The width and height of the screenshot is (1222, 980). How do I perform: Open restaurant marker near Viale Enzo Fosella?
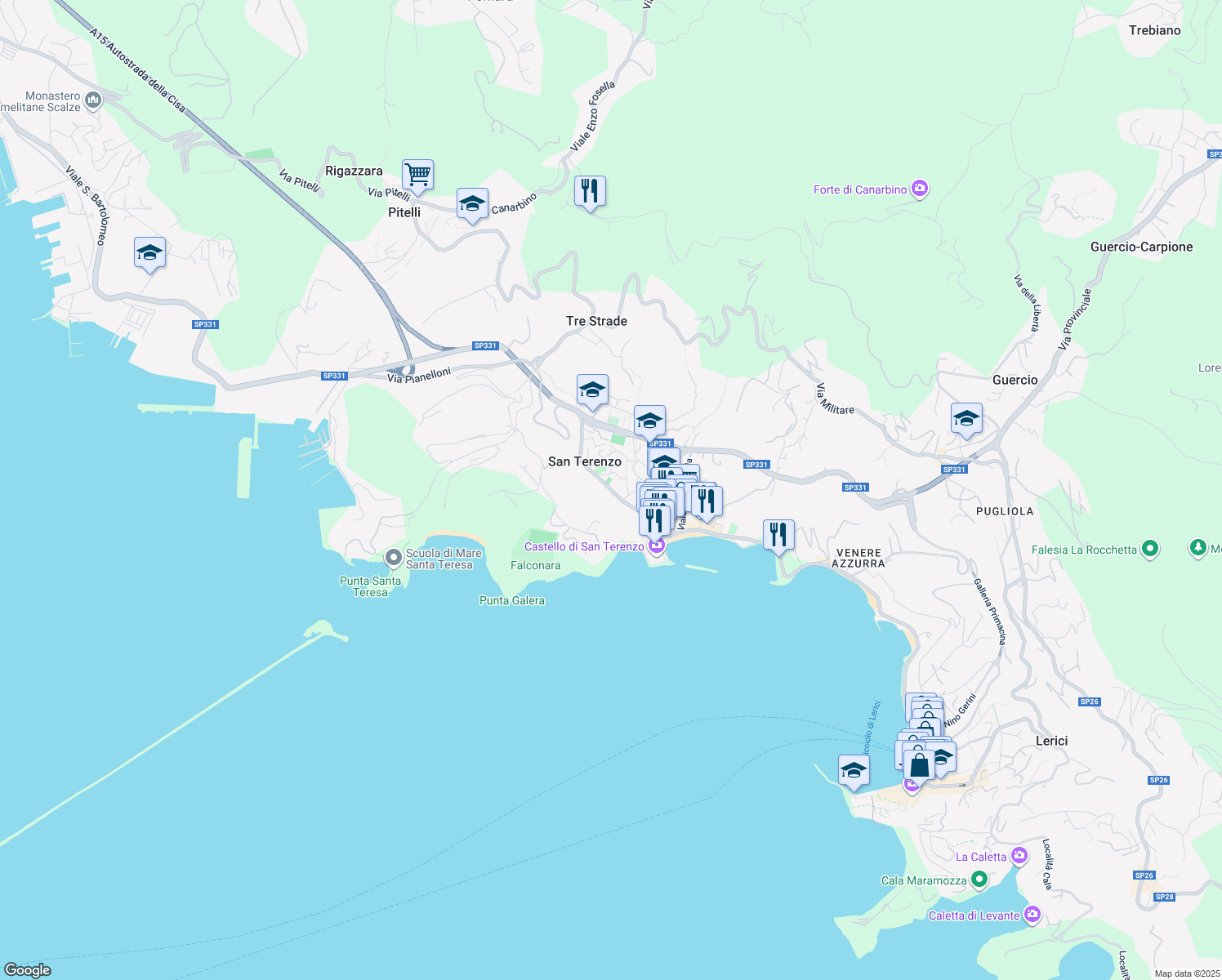(590, 192)
